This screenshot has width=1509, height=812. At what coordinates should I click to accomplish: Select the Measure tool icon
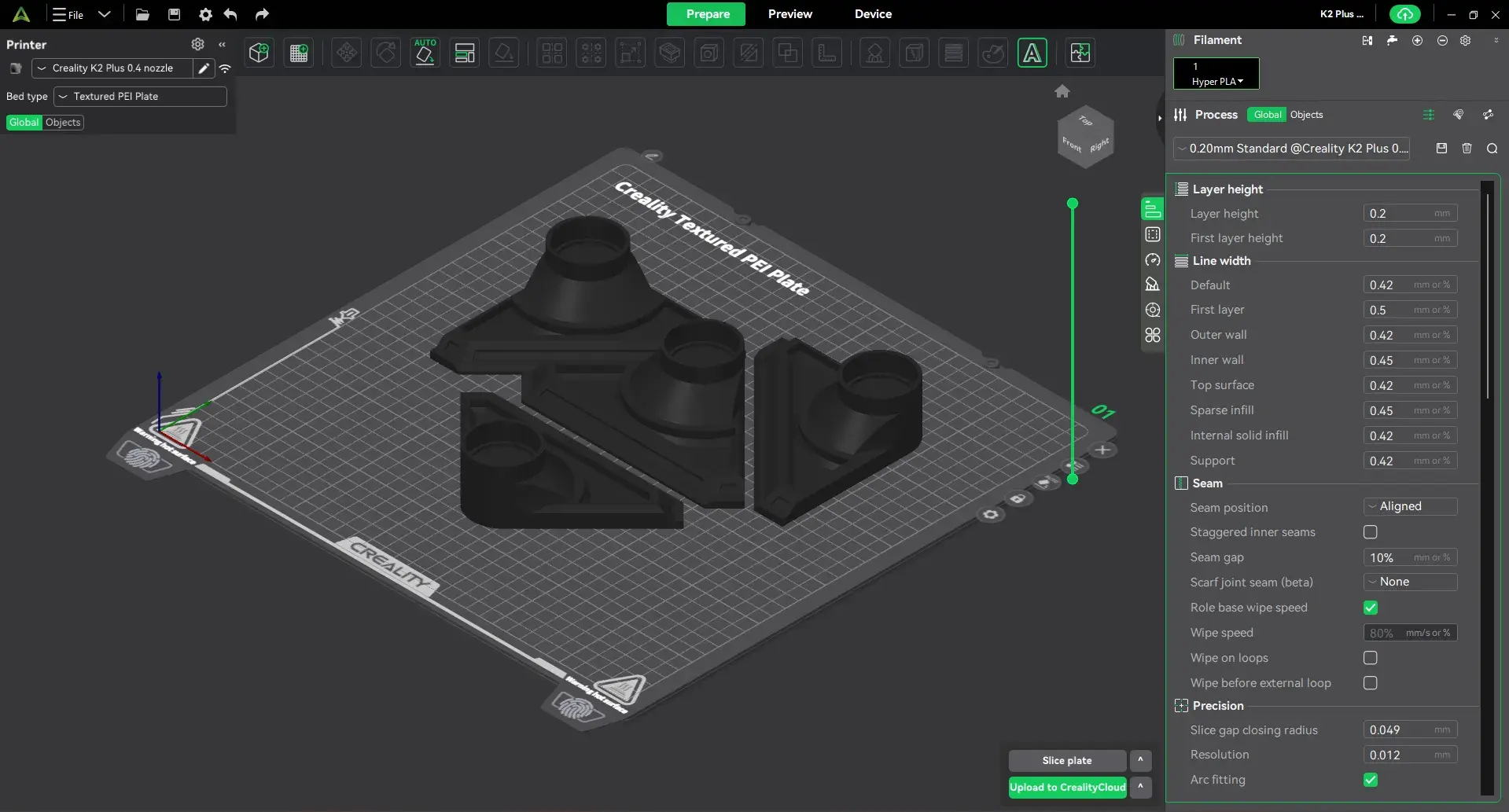(827, 53)
